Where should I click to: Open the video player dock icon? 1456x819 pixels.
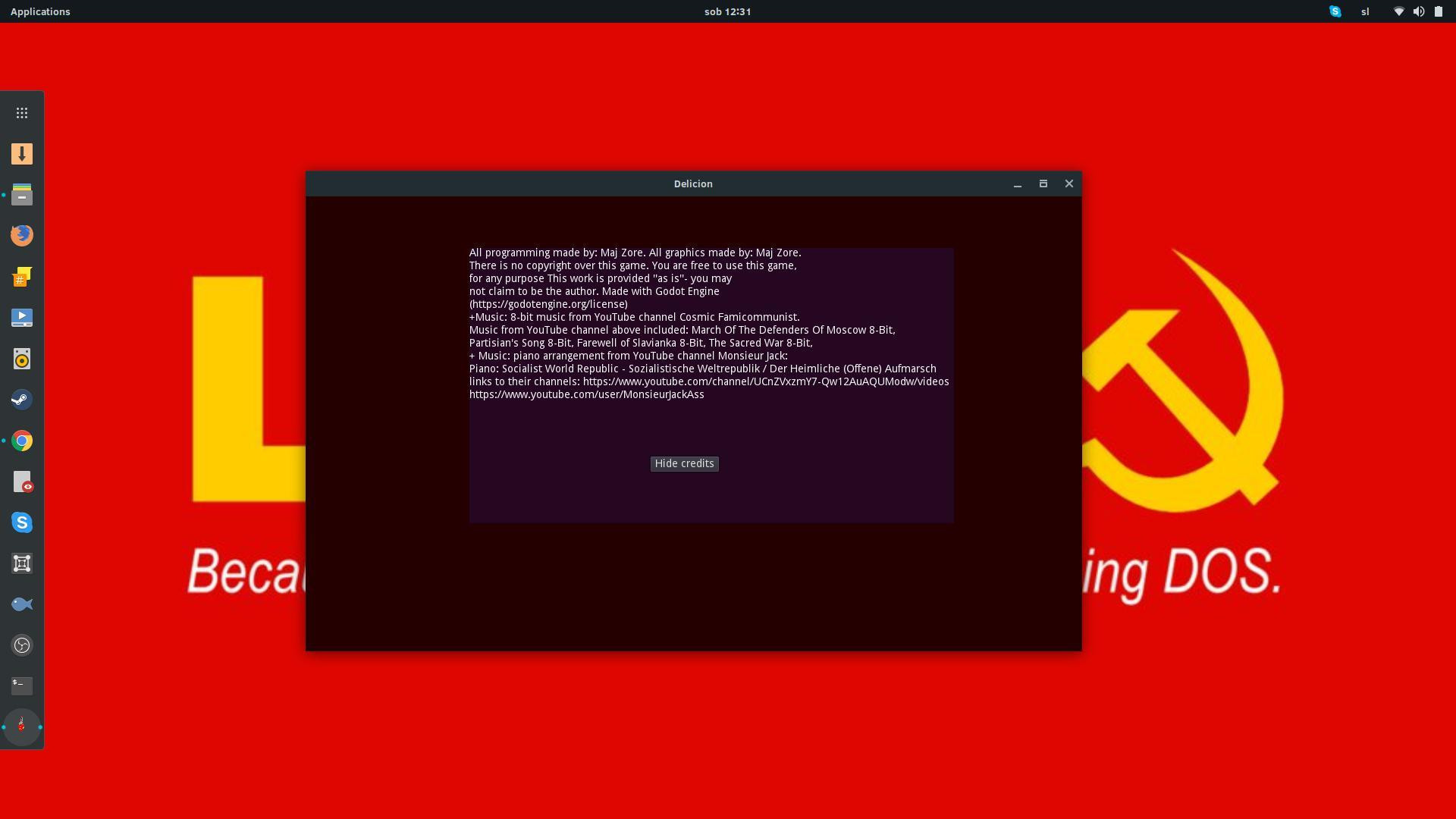pos(22,318)
